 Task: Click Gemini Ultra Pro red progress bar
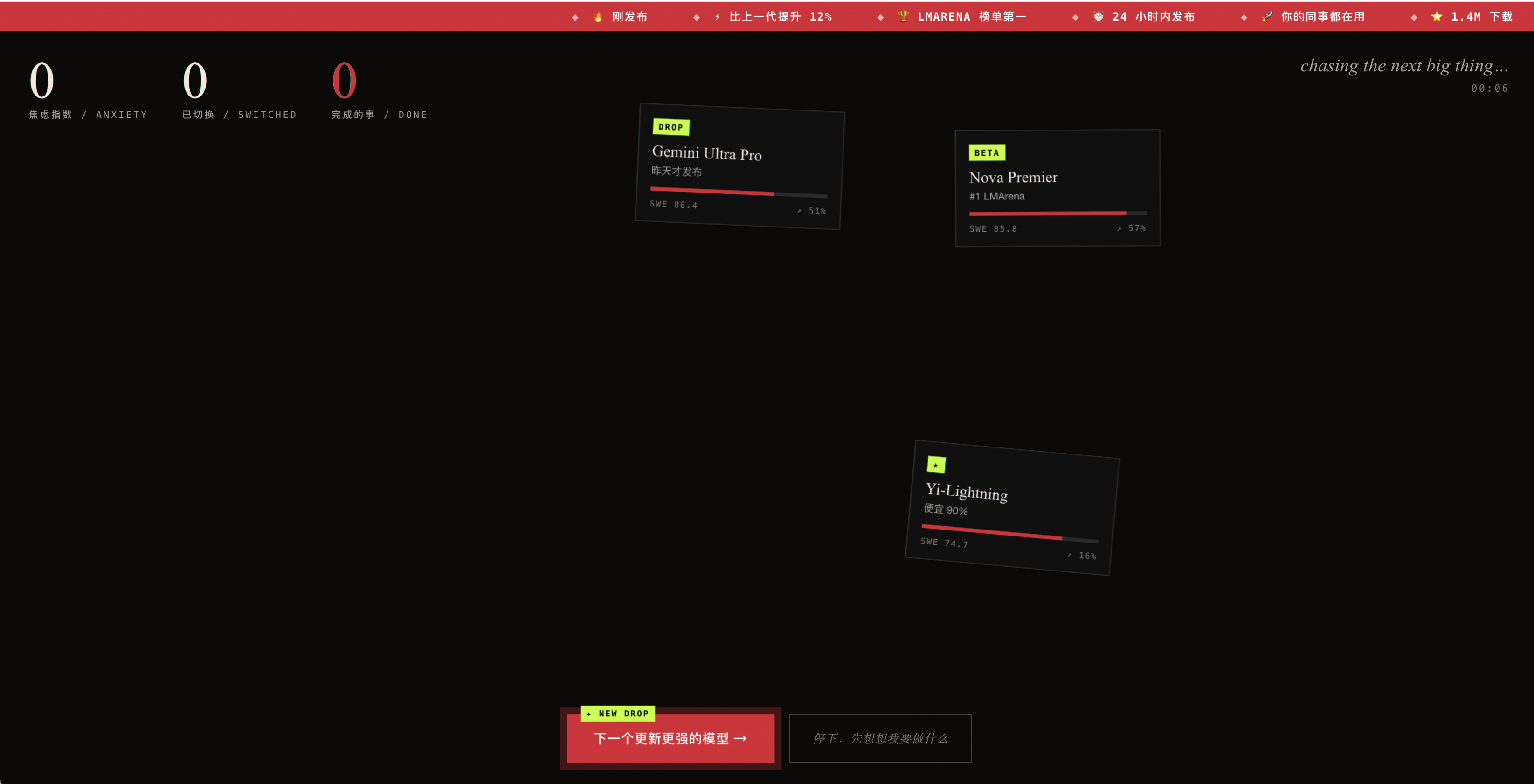(x=712, y=191)
